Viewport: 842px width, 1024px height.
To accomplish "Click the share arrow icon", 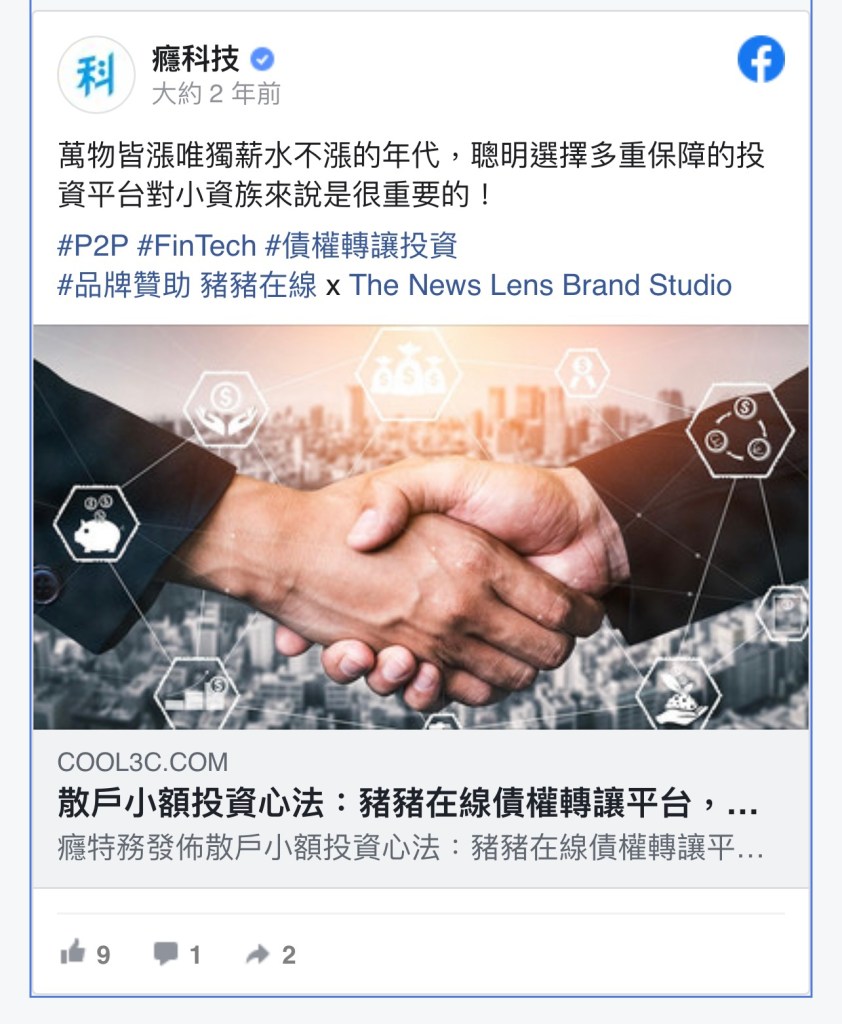I will click(x=257, y=954).
